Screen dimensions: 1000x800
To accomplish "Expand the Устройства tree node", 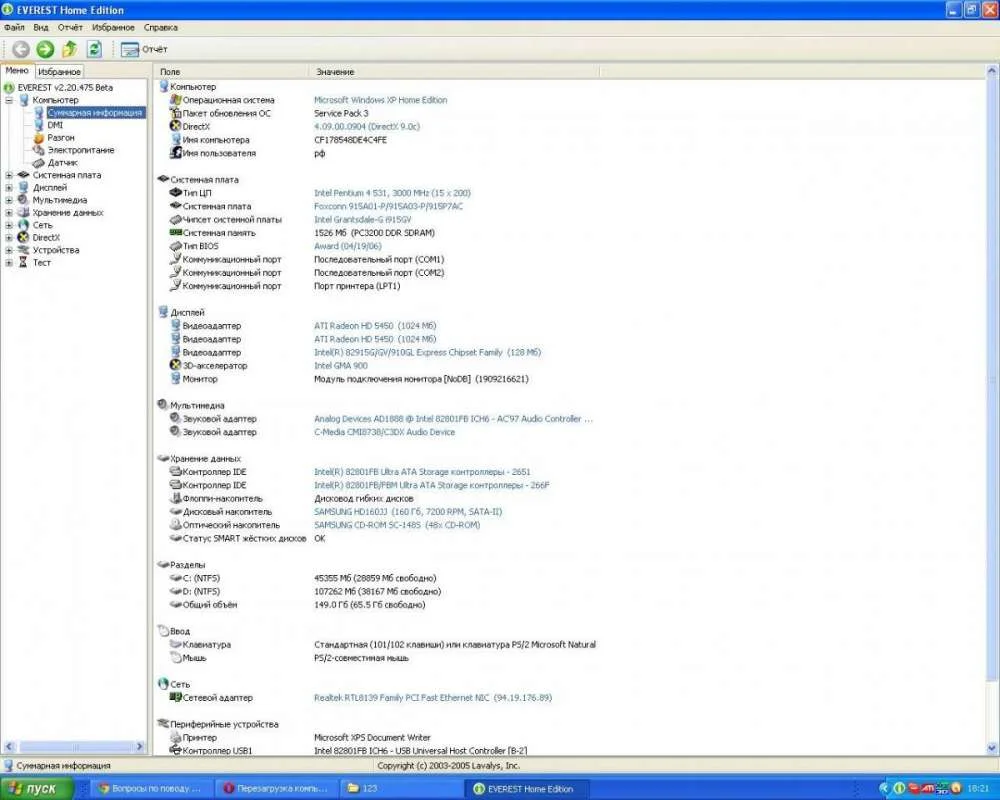I will click(x=9, y=250).
